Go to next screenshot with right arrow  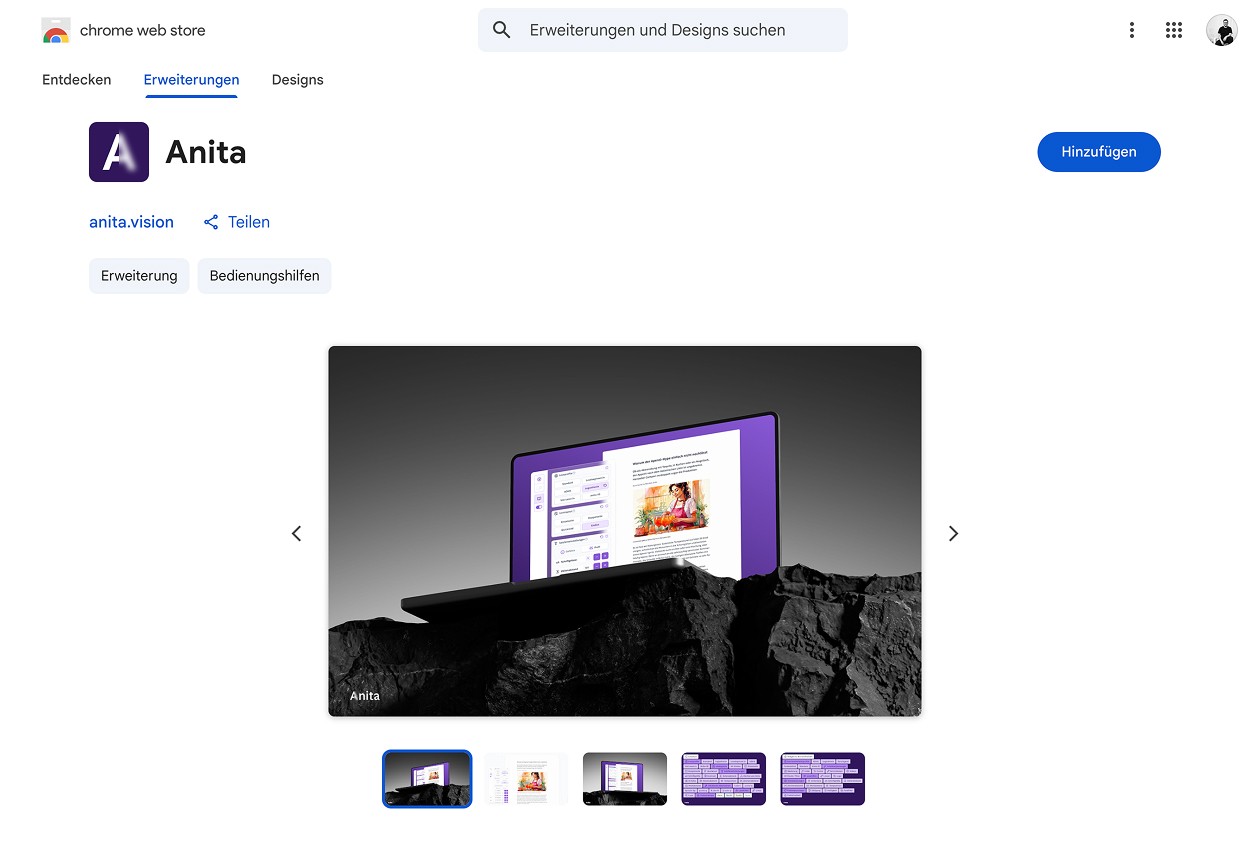pos(953,534)
